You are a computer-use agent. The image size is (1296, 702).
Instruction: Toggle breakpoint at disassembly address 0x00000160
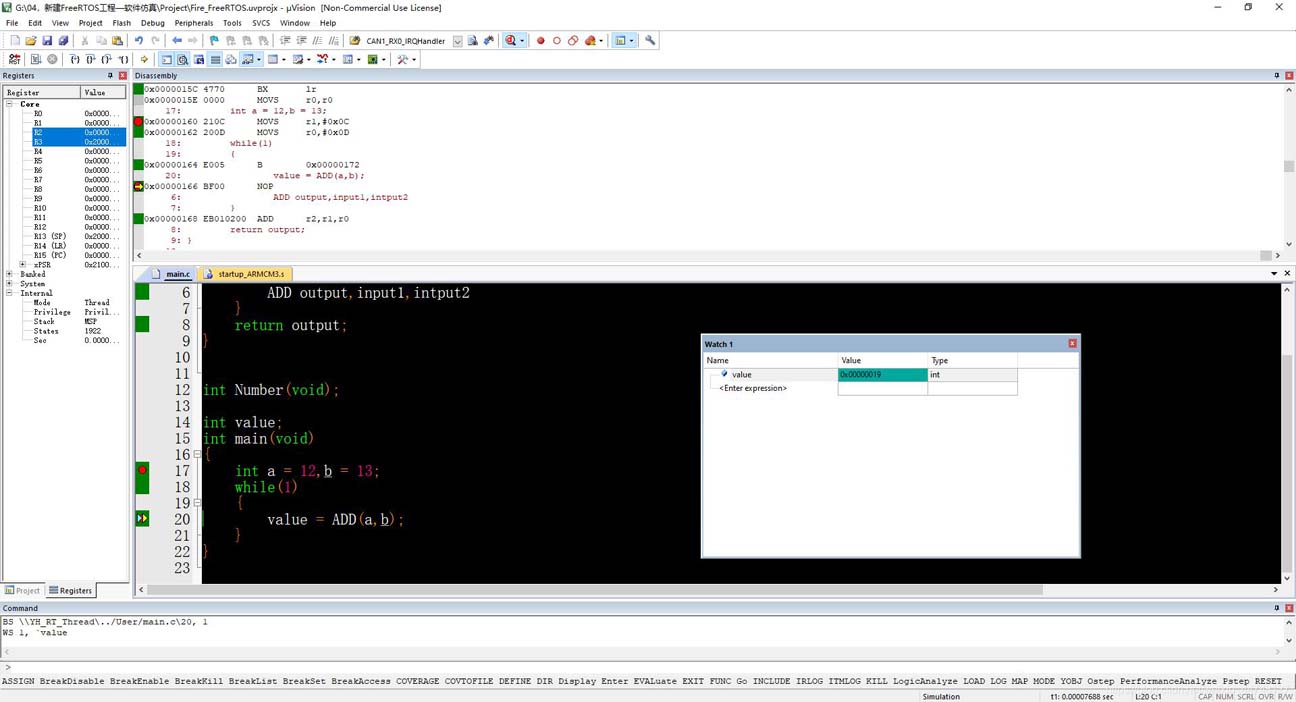pos(139,122)
